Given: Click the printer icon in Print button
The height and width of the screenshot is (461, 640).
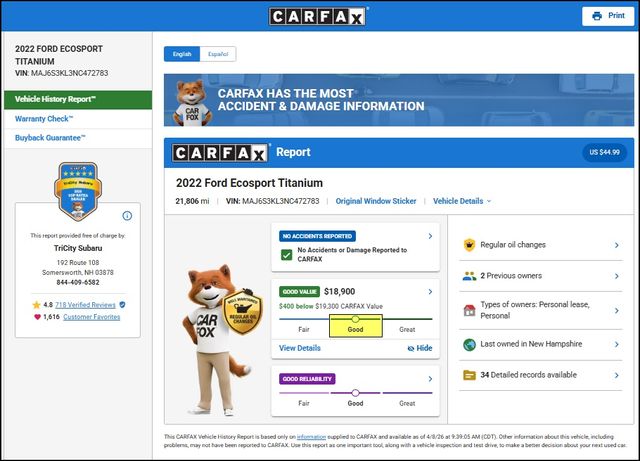Looking at the screenshot, I should pyautogui.click(x=596, y=16).
